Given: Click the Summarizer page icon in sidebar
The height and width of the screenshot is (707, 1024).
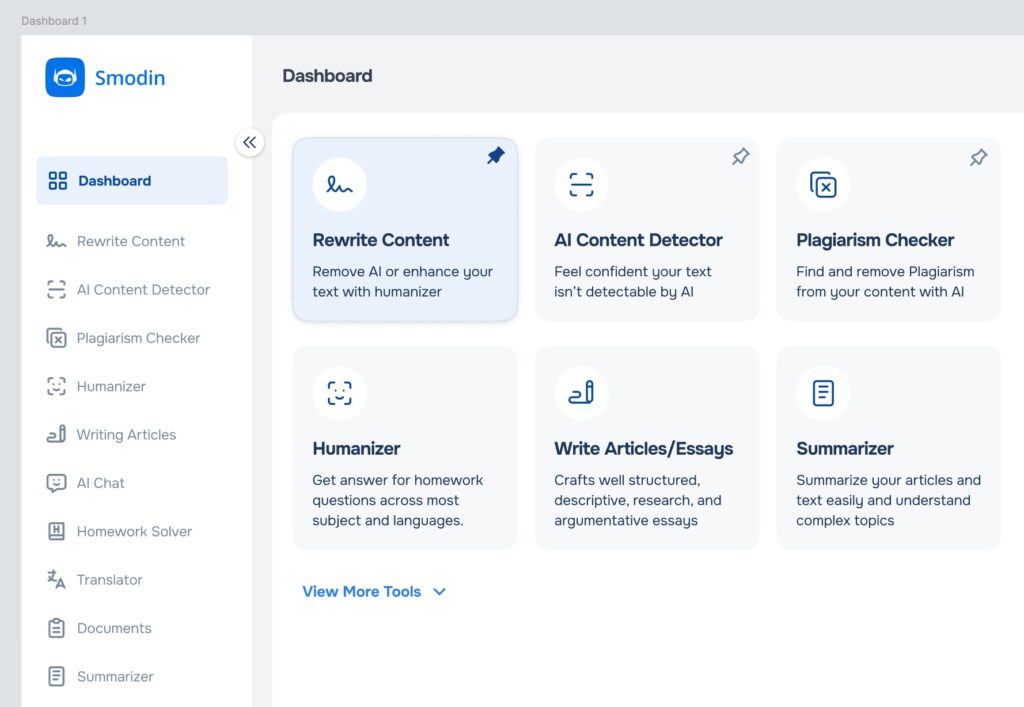Looking at the screenshot, I should 56,676.
